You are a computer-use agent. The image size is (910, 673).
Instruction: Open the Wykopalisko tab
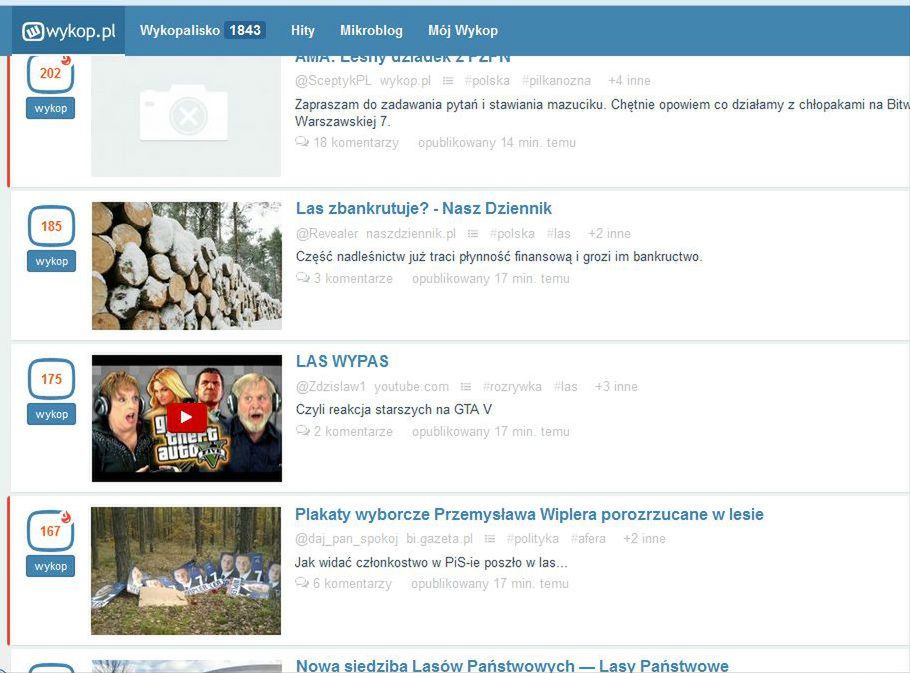click(x=179, y=30)
